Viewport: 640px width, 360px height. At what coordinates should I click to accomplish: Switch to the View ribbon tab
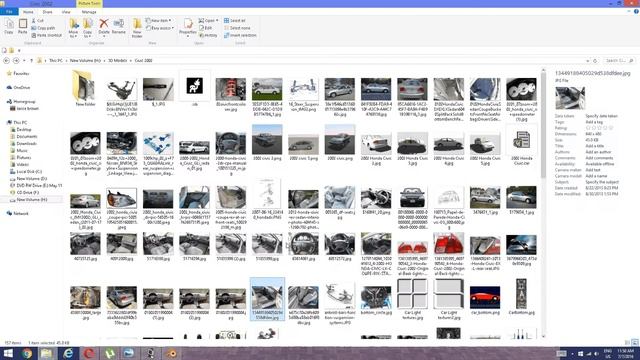click(x=66, y=12)
